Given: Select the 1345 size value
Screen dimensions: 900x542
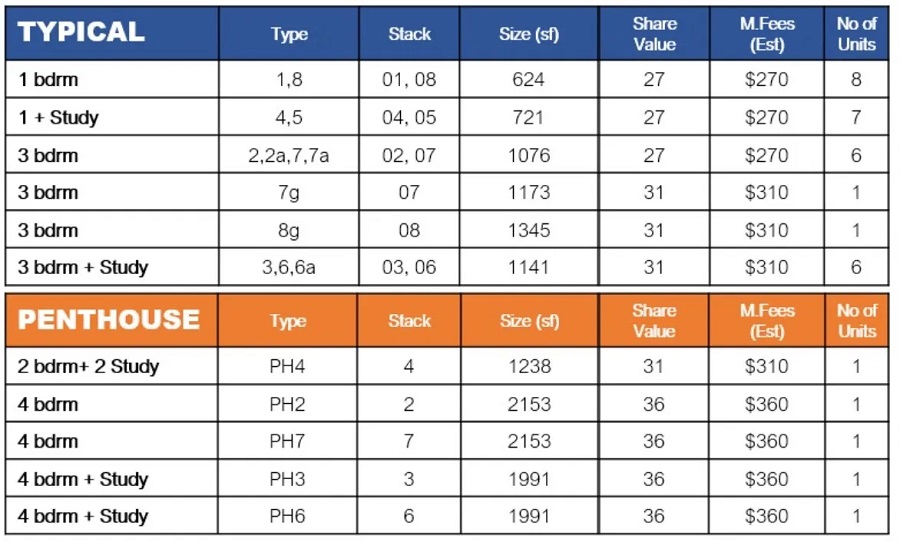Looking at the screenshot, I should [528, 230].
